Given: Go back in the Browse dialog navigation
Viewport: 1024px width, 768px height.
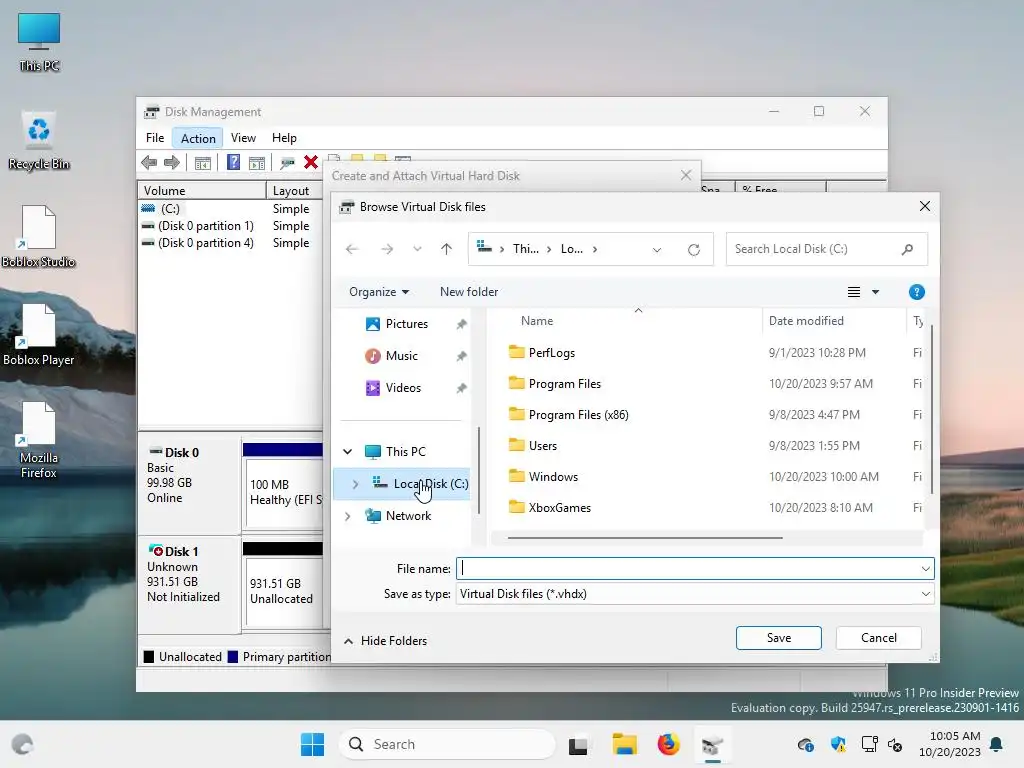Looking at the screenshot, I should pyautogui.click(x=352, y=249).
